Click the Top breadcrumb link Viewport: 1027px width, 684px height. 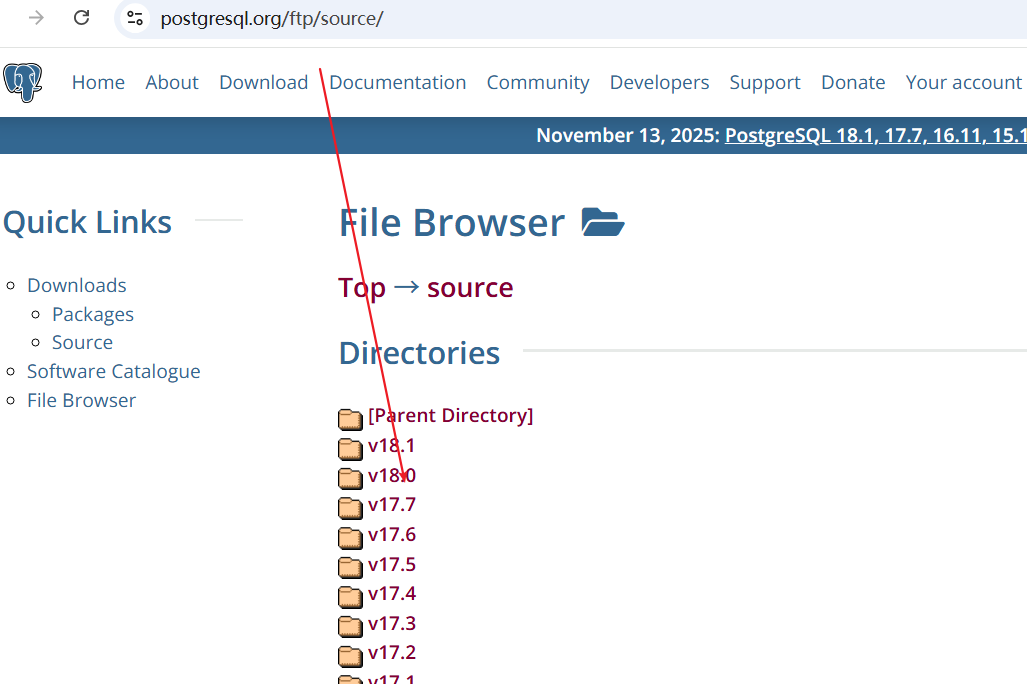(x=362, y=288)
